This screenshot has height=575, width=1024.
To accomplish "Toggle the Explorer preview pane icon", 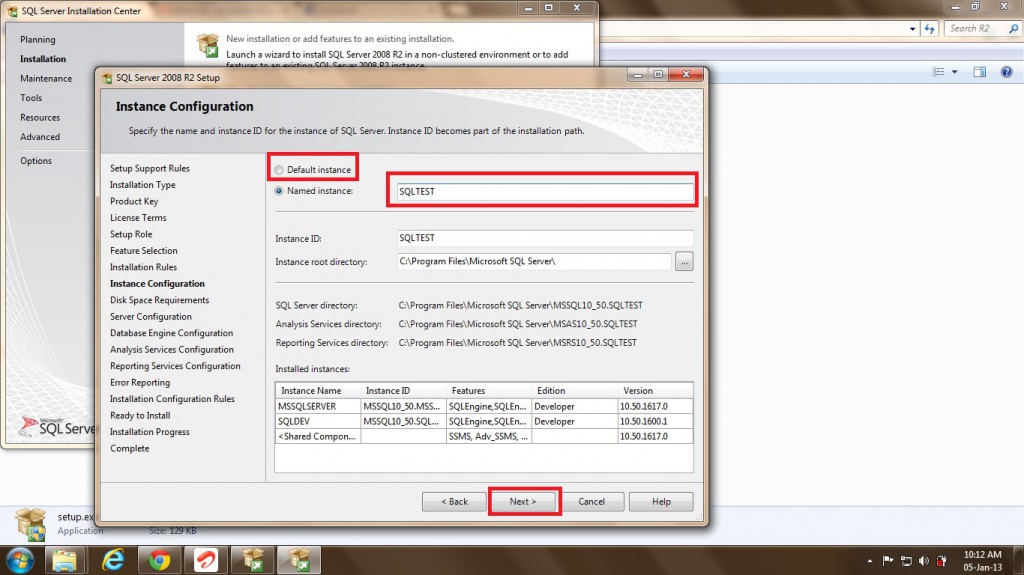I will coord(980,72).
